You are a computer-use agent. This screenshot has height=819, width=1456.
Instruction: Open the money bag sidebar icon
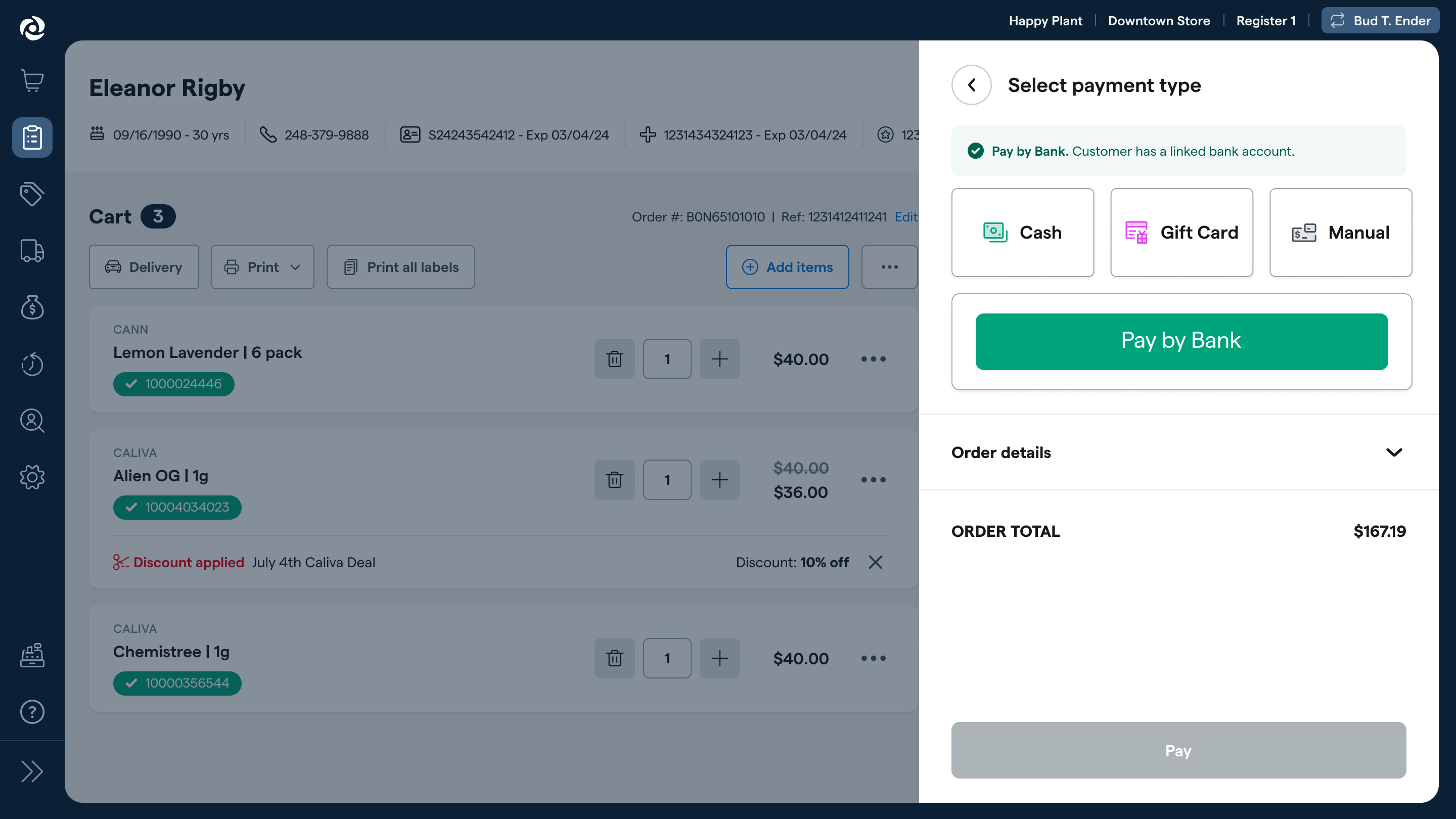(x=32, y=307)
